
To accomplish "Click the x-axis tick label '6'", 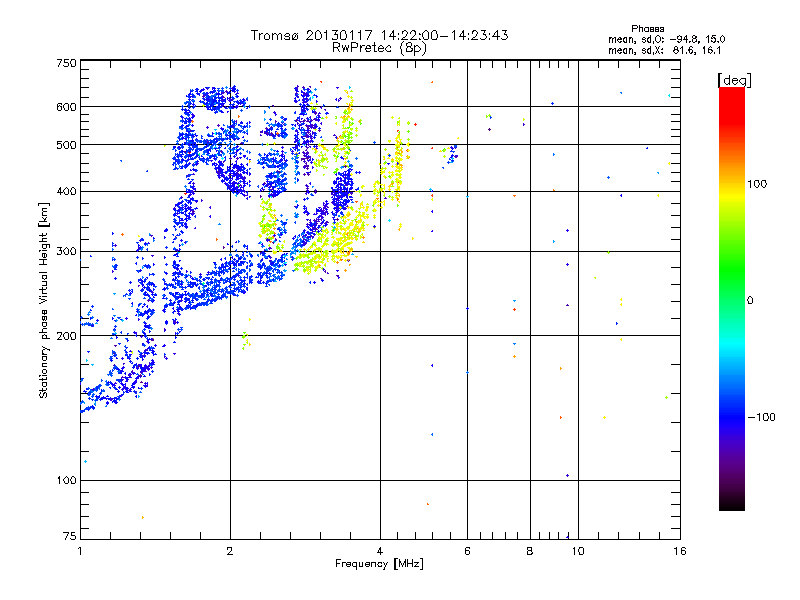I will coord(467,551).
